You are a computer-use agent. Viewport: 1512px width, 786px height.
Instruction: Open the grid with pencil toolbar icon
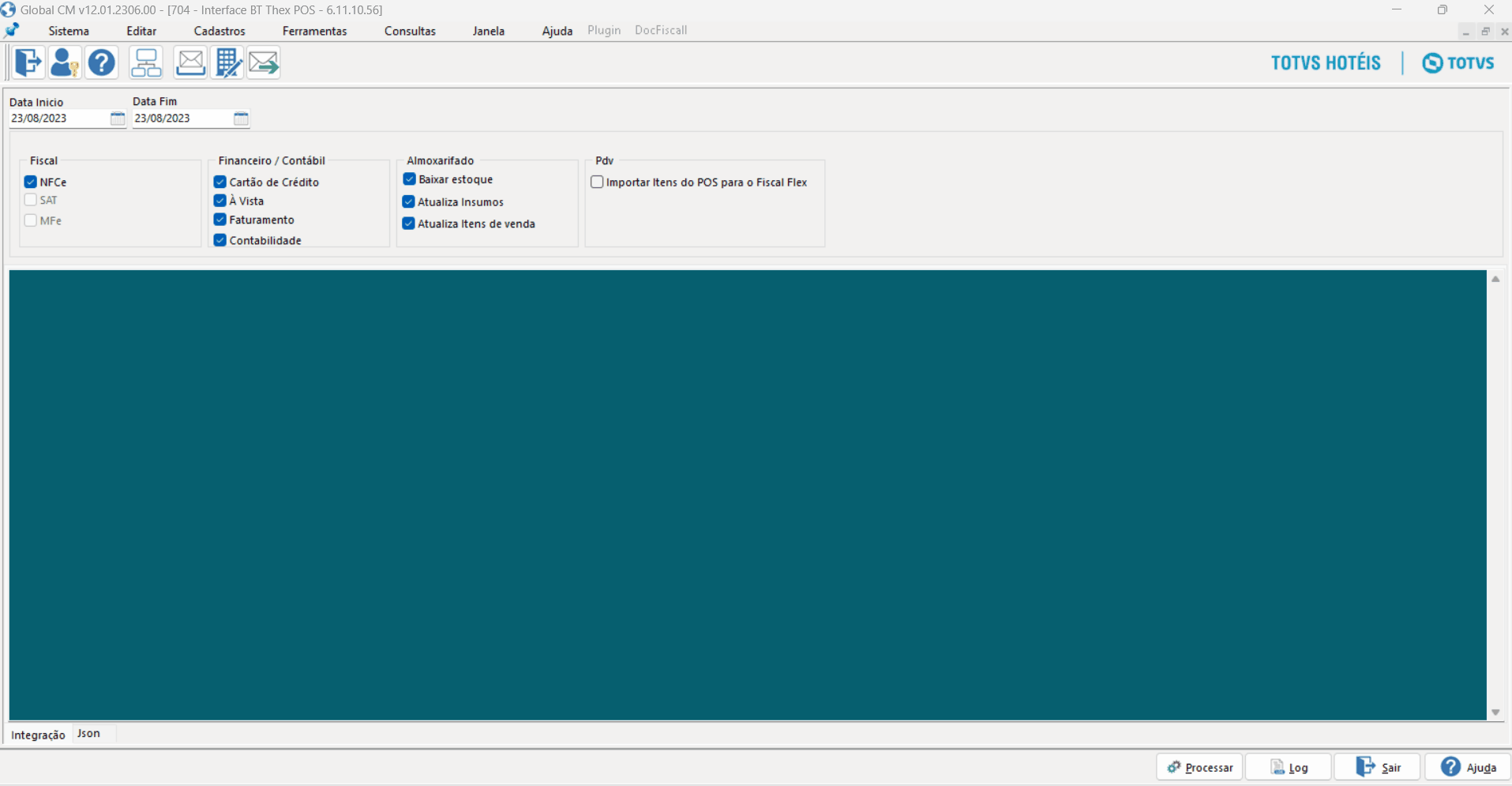(x=227, y=62)
